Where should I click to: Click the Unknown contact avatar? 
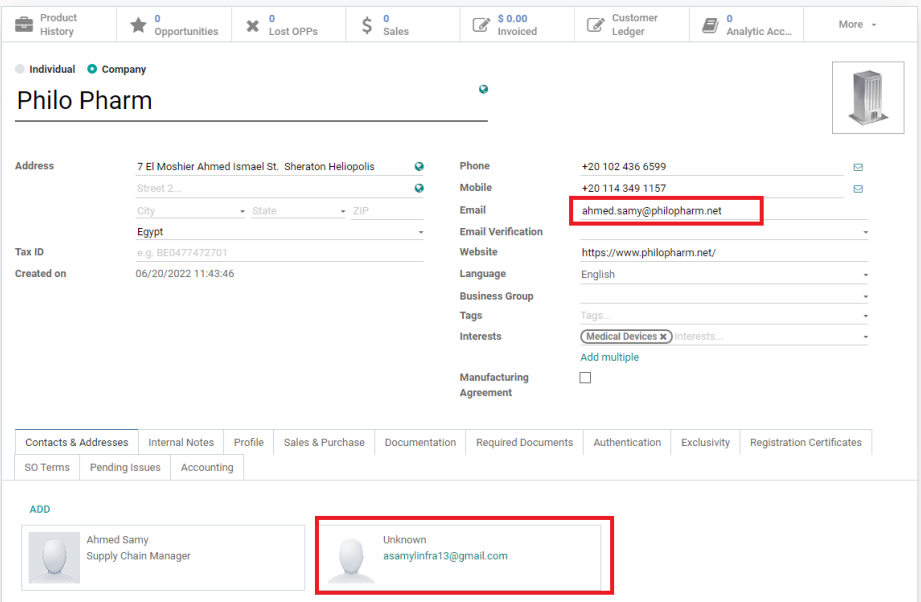point(351,557)
